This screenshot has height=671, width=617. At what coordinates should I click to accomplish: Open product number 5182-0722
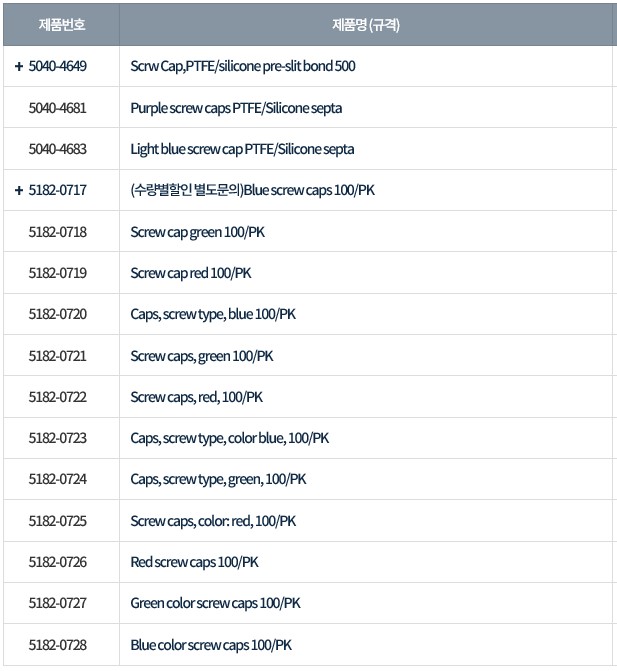tap(57, 397)
